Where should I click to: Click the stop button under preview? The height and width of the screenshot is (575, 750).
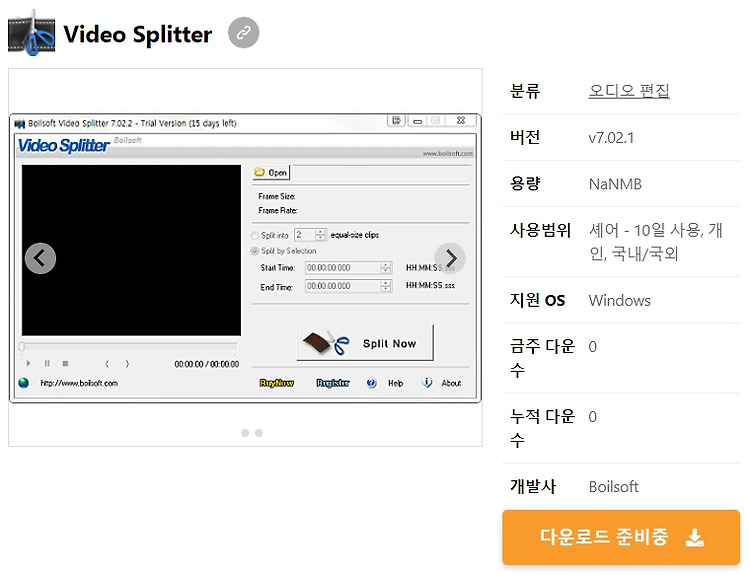pyautogui.click(x=66, y=364)
